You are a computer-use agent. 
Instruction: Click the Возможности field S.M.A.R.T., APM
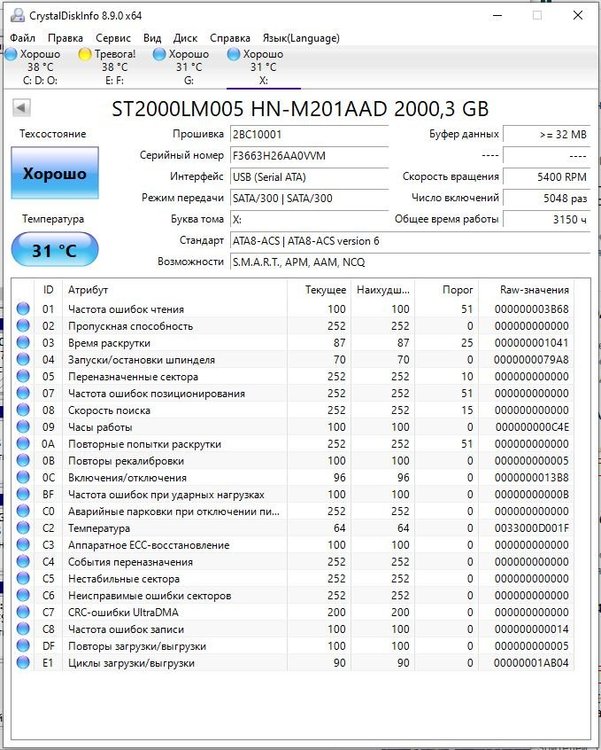[410, 262]
